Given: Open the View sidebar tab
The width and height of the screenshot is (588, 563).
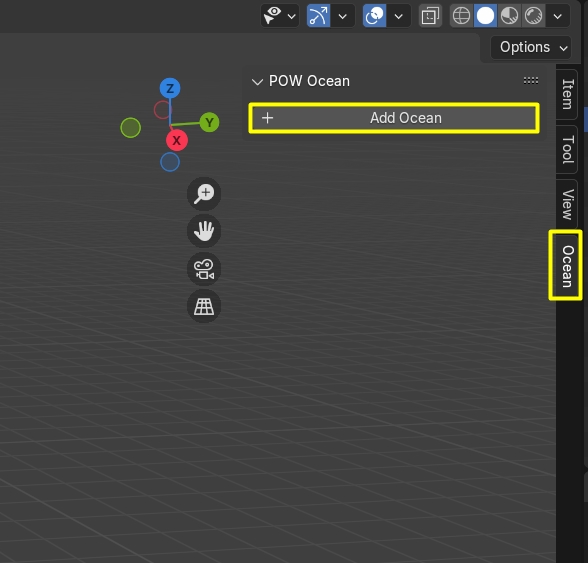Looking at the screenshot, I should tap(567, 204).
